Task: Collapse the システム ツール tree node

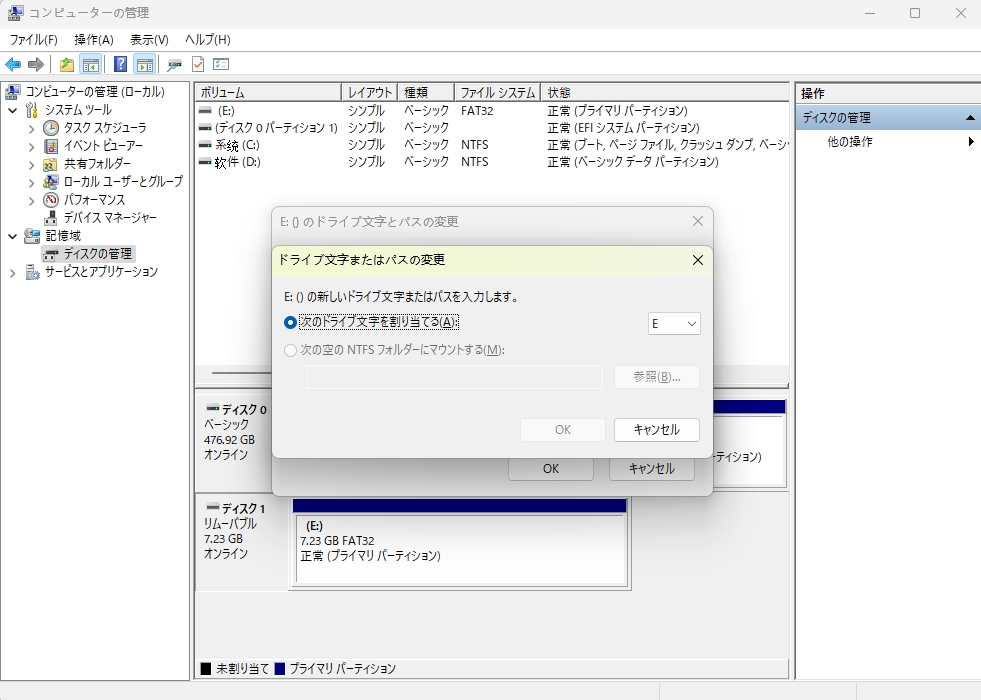Action: pyautogui.click(x=13, y=110)
